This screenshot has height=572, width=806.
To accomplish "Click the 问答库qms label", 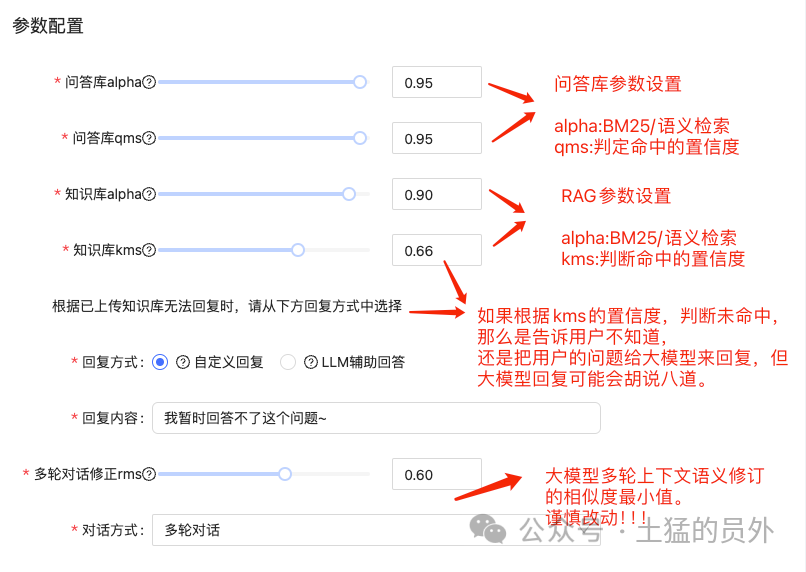I will click(107, 138).
